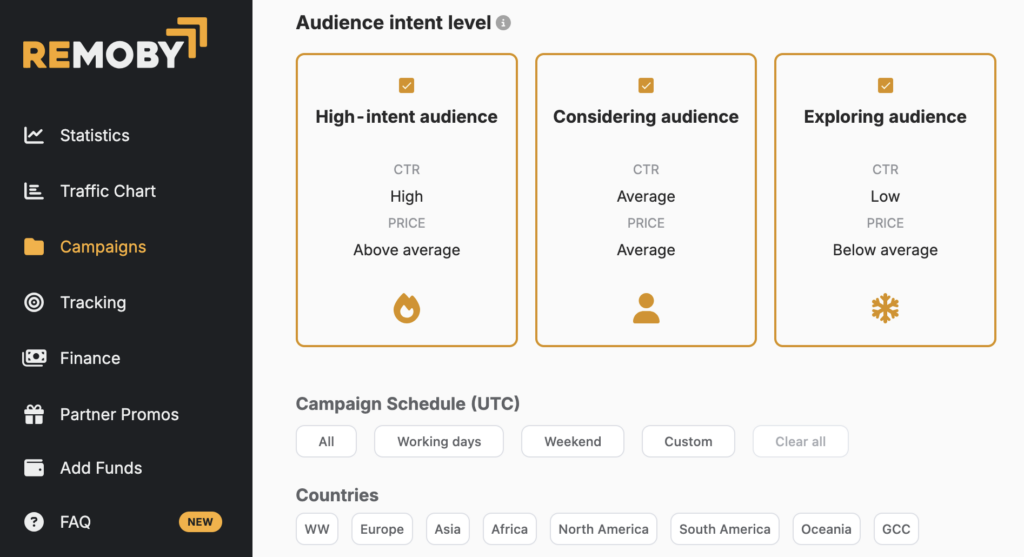The image size is (1024, 557).
Task: Click the Finance money icon
Action: (34, 358)
